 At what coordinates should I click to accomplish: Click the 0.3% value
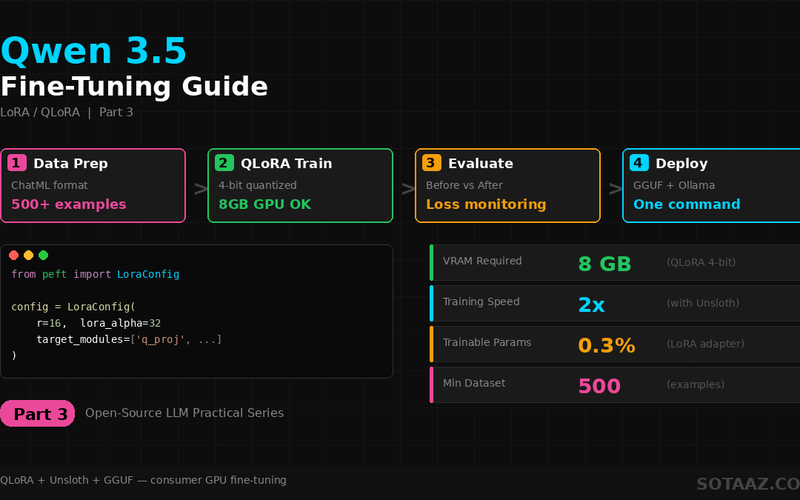tap(607, 345)
